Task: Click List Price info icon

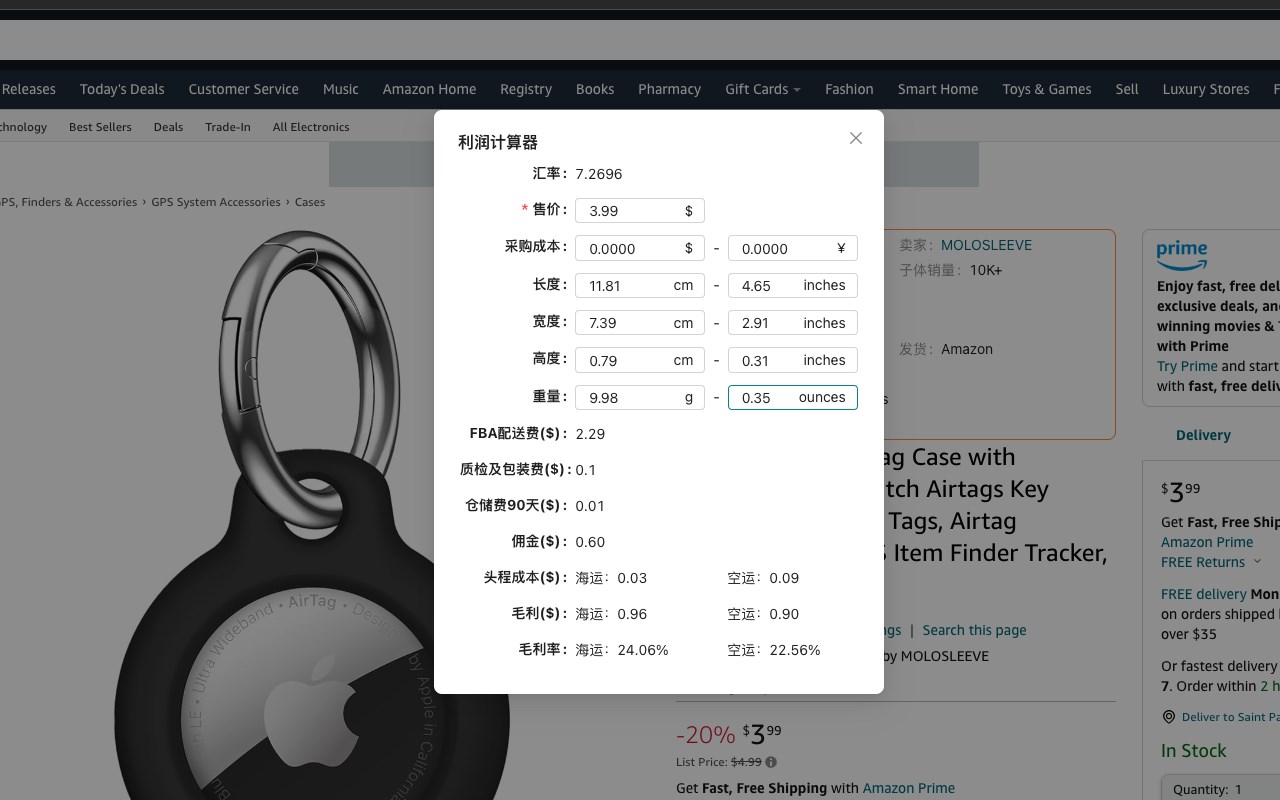Action: (771, 762)
